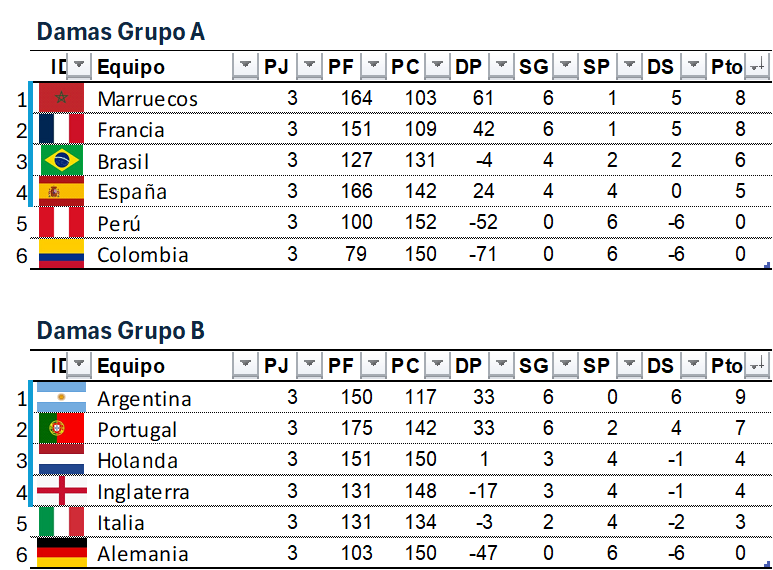Click the England flag icon
The image size is (773, 570).
pyautogui.click(x=62, y=491)
